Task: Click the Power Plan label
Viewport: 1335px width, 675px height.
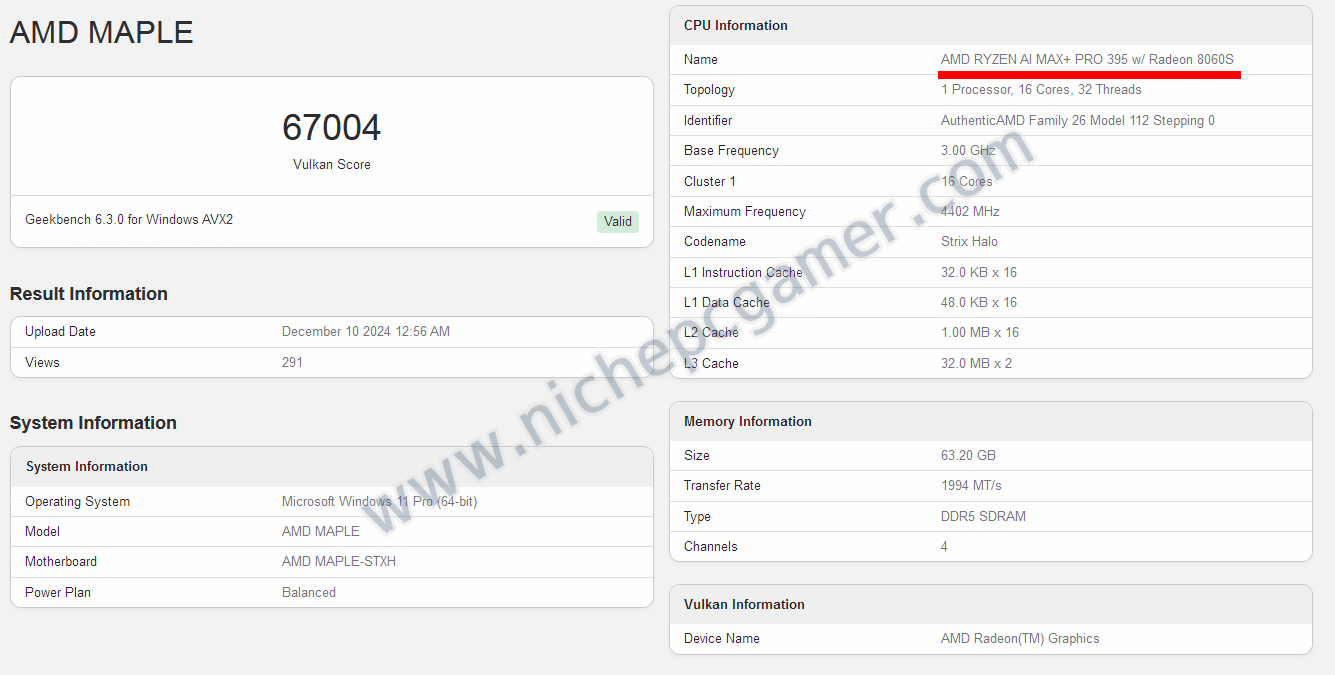Action: (58, 592)
